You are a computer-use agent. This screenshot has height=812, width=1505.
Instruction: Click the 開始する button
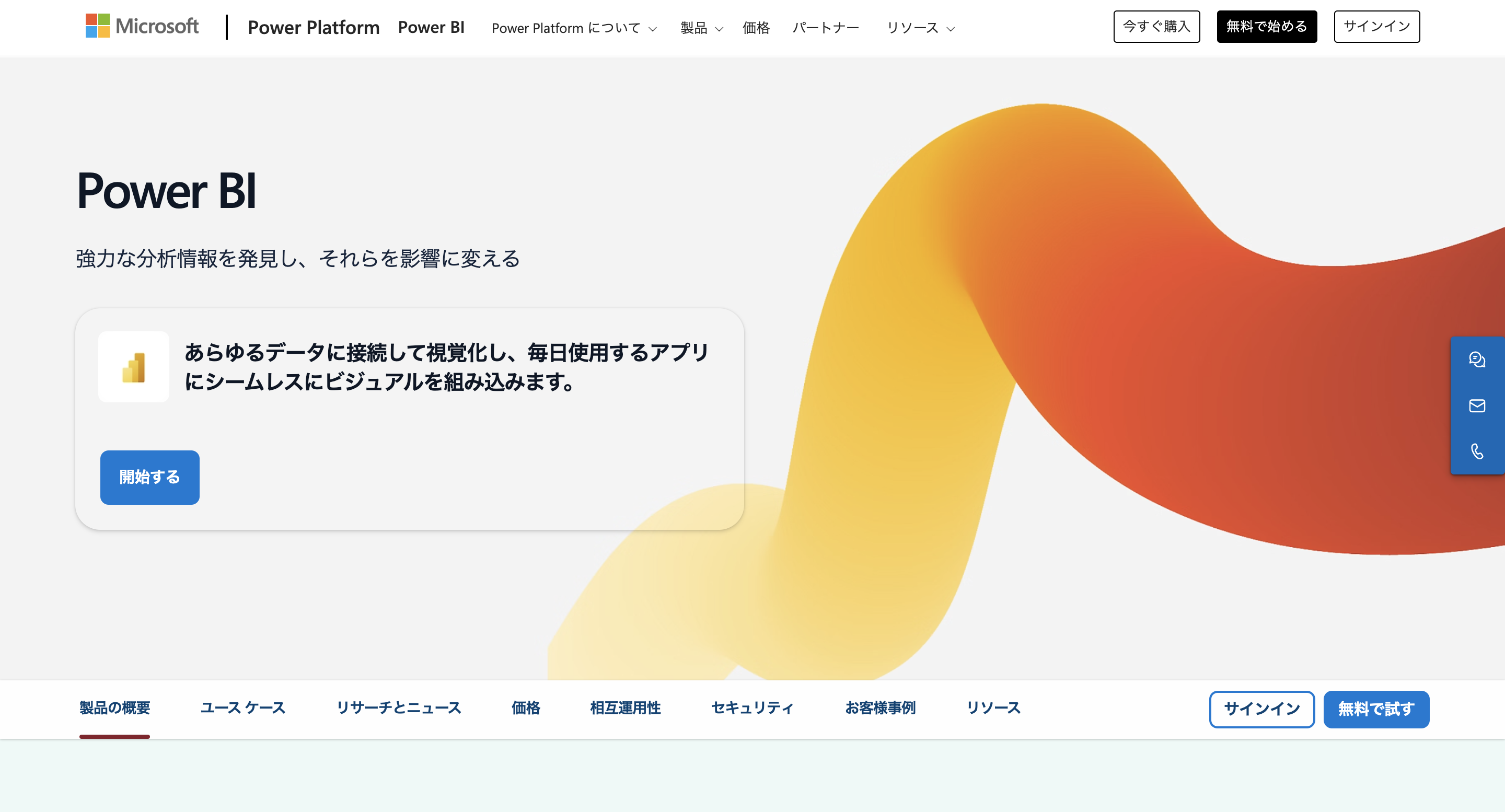tap(149, 477)
